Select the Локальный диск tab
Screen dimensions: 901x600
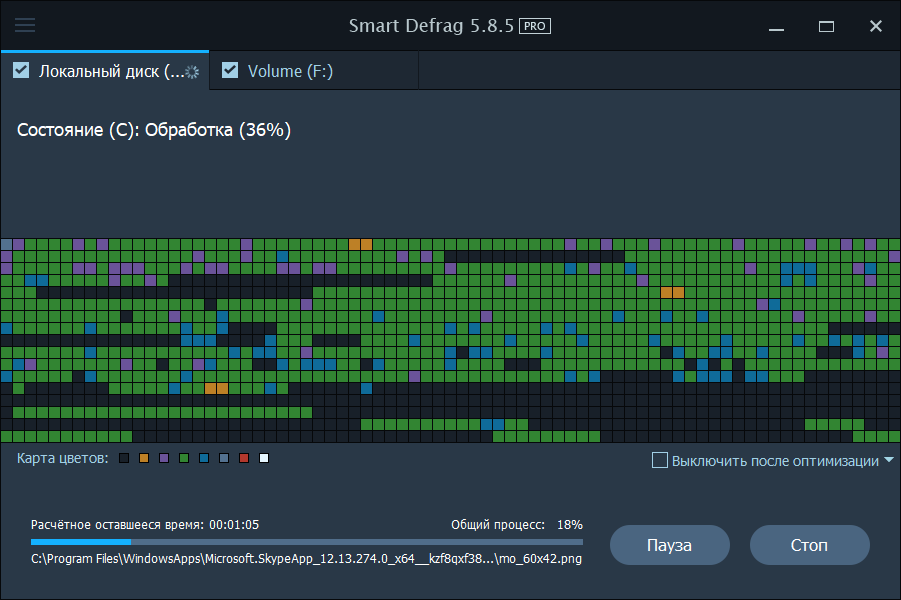[105, 71]
